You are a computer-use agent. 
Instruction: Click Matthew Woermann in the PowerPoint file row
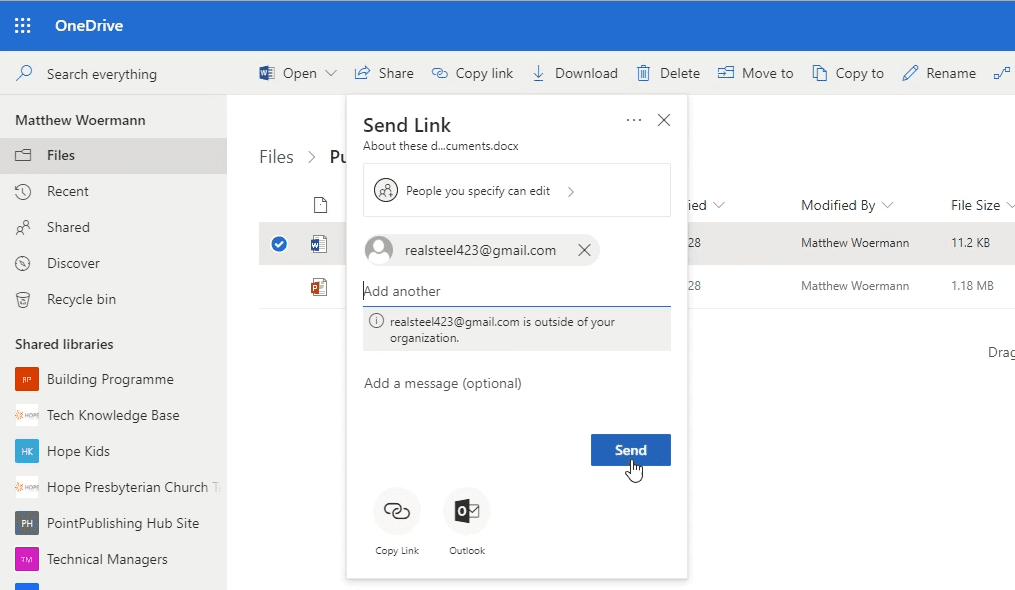[854, 286]
